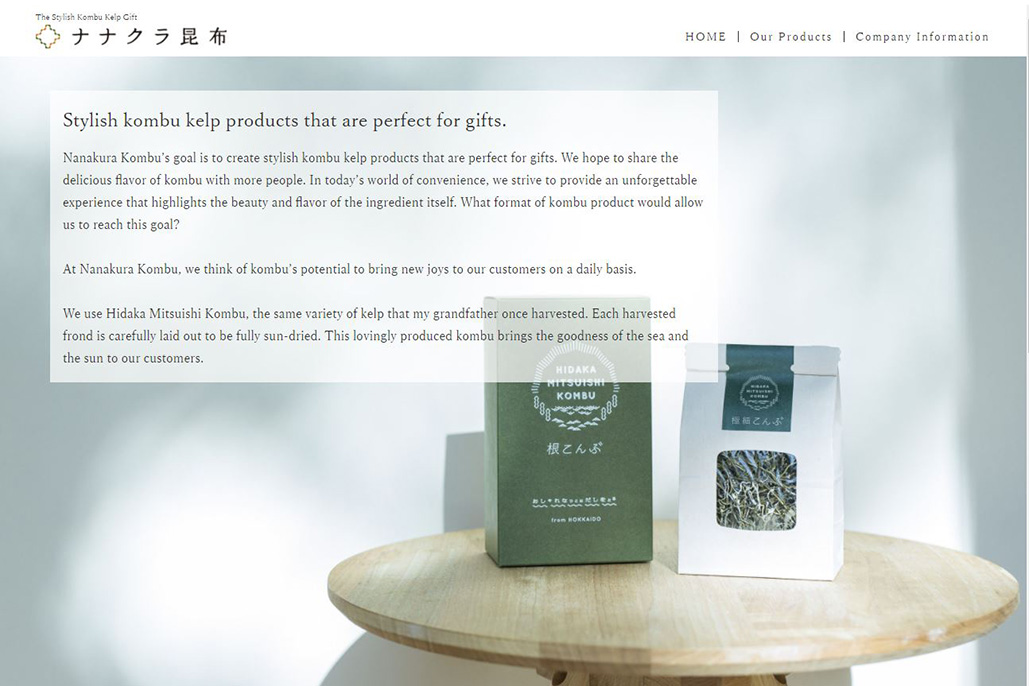Click the first paragraph about Nanakura Kombu's goal
This screenshot has width=1029, height=686.
pyautogui.click(x=383, y=191)
